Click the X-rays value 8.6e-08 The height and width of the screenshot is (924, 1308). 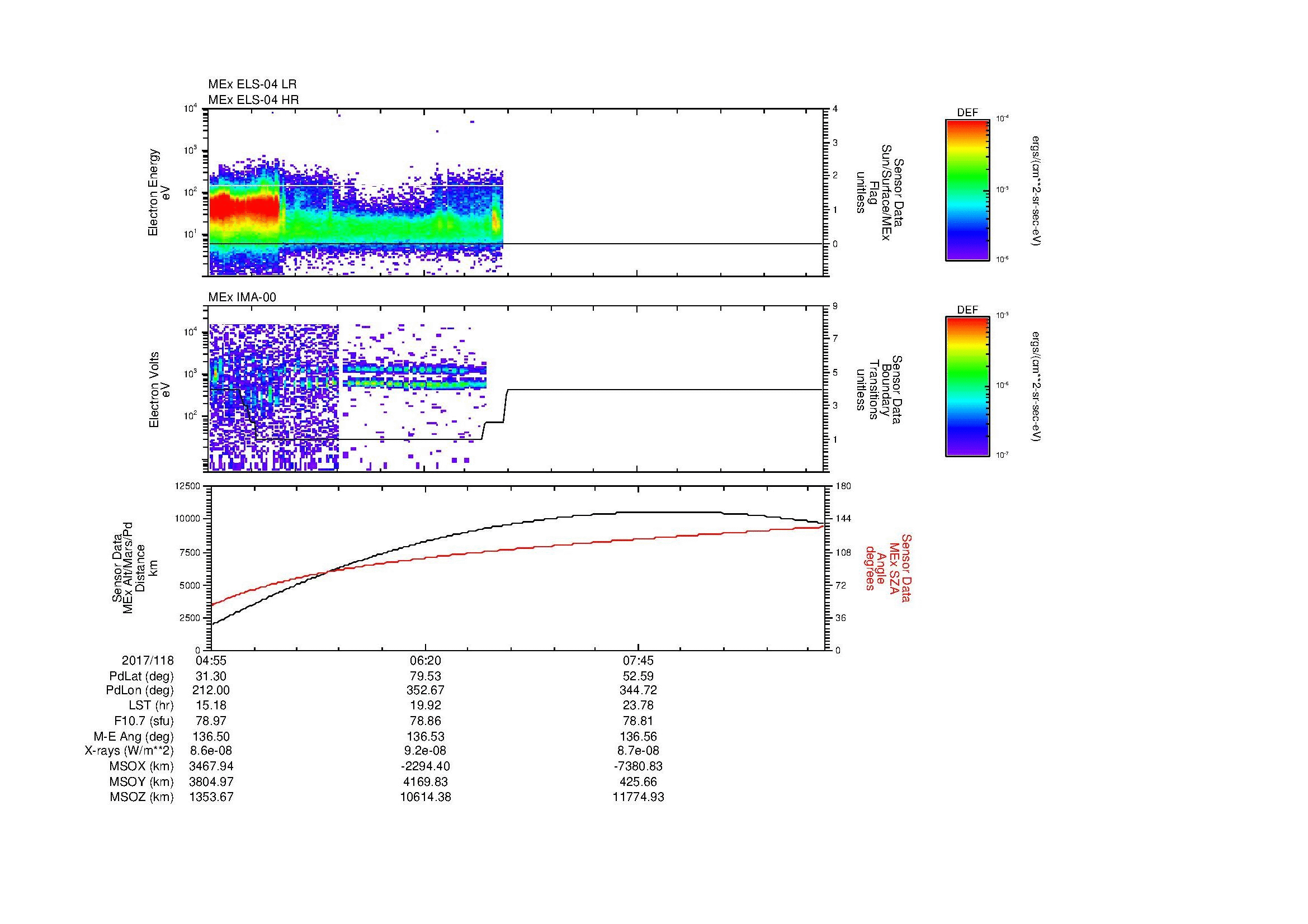(x=211, y=751)
